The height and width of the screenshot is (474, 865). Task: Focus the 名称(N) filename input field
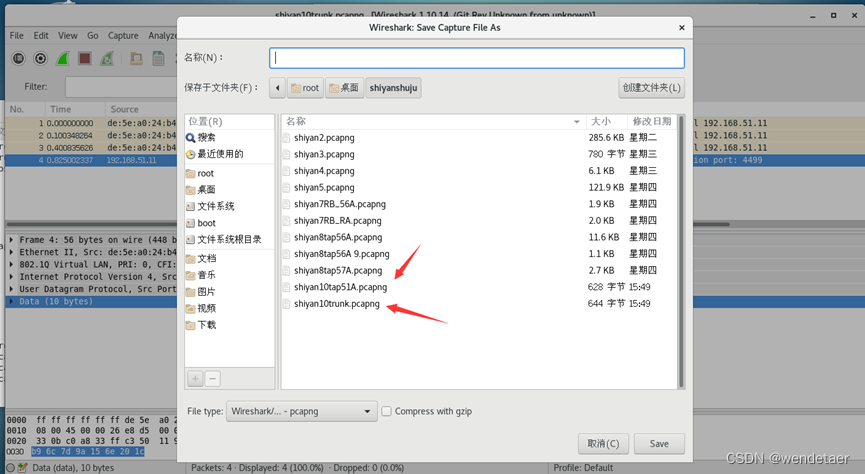click(x=477, y=58)
